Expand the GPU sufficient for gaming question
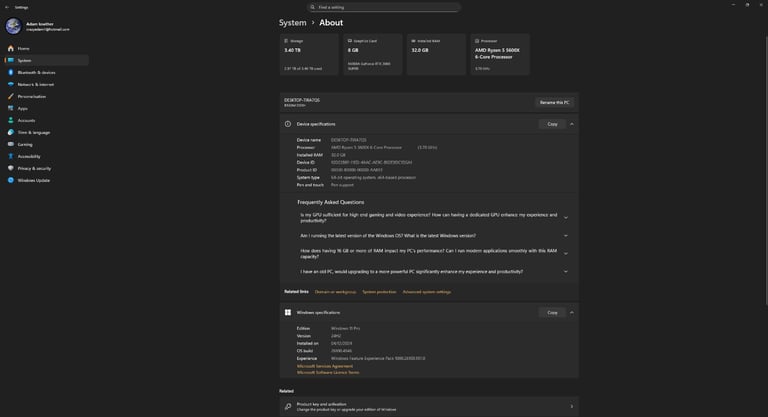This screenshot has width=768, height=417. tap(566, 218)
